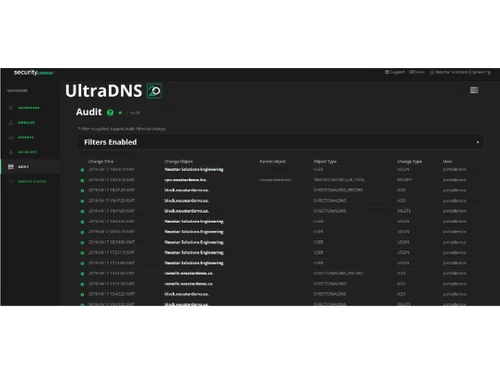Sort by the Change Type column header
500x375 pixels.
[x=410, y=162]
